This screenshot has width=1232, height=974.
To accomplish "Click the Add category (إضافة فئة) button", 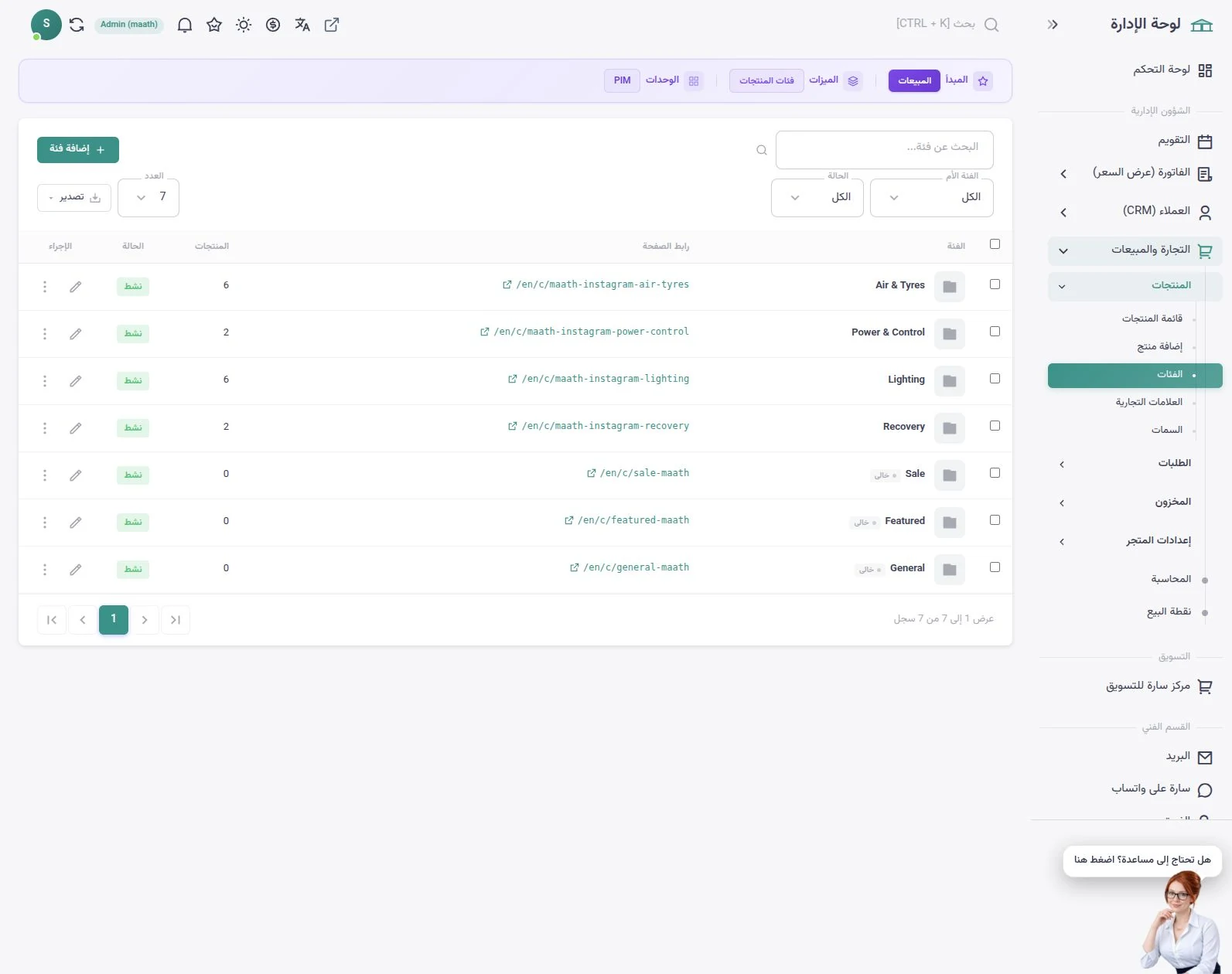I will (x=78, y=149).
